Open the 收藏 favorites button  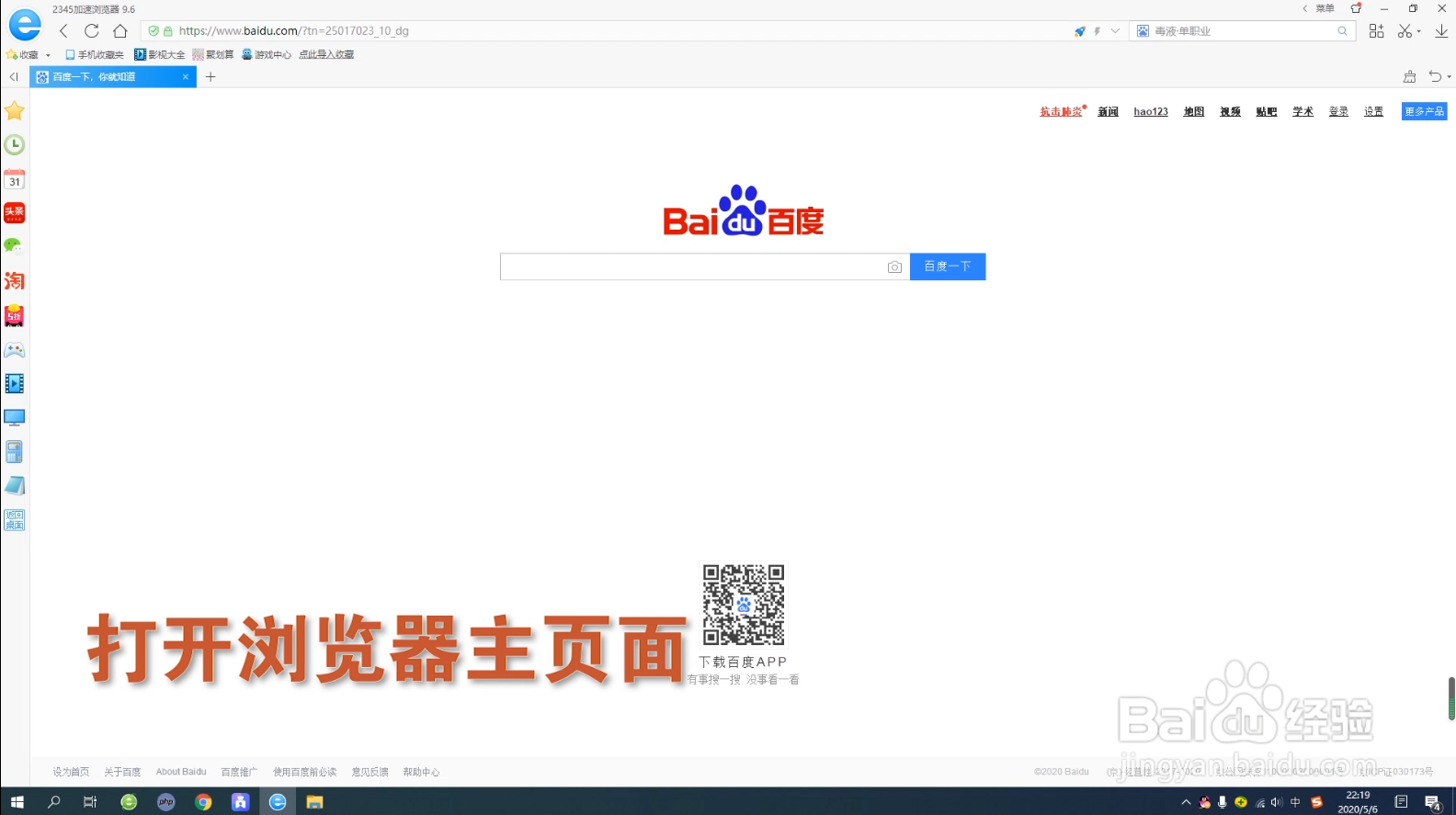[23, 54]
